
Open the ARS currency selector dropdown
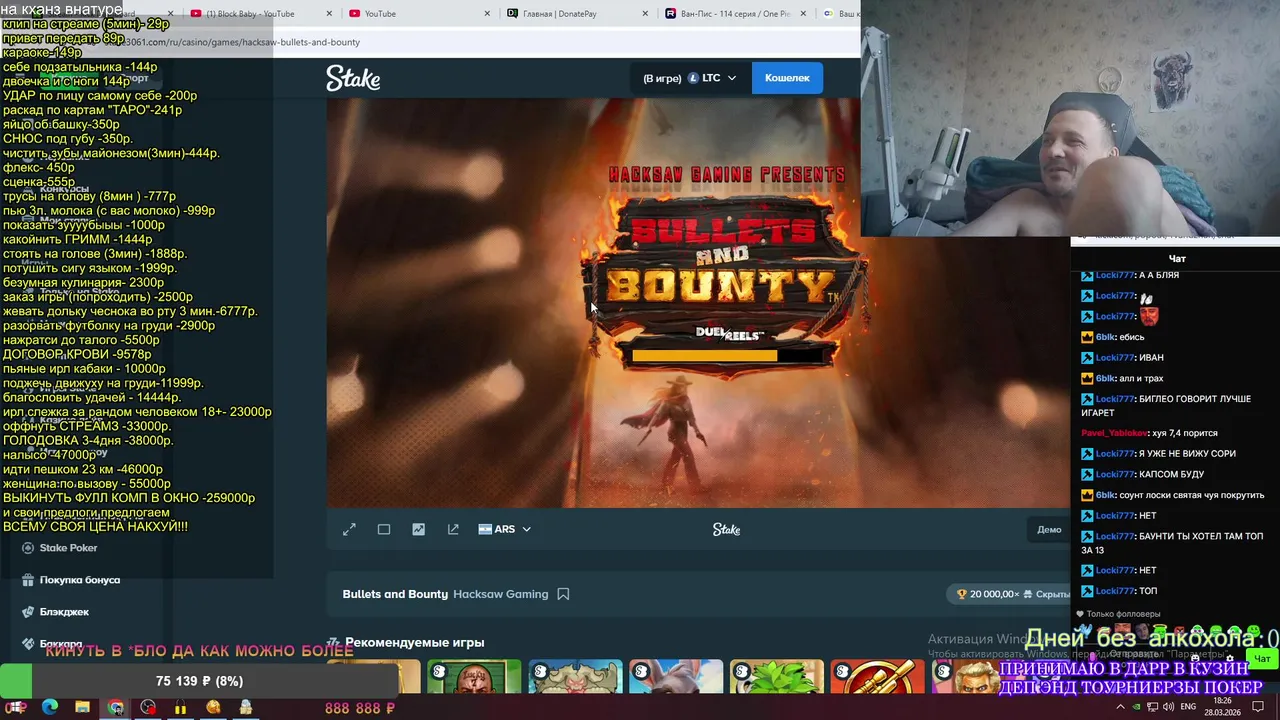point(505,529)
